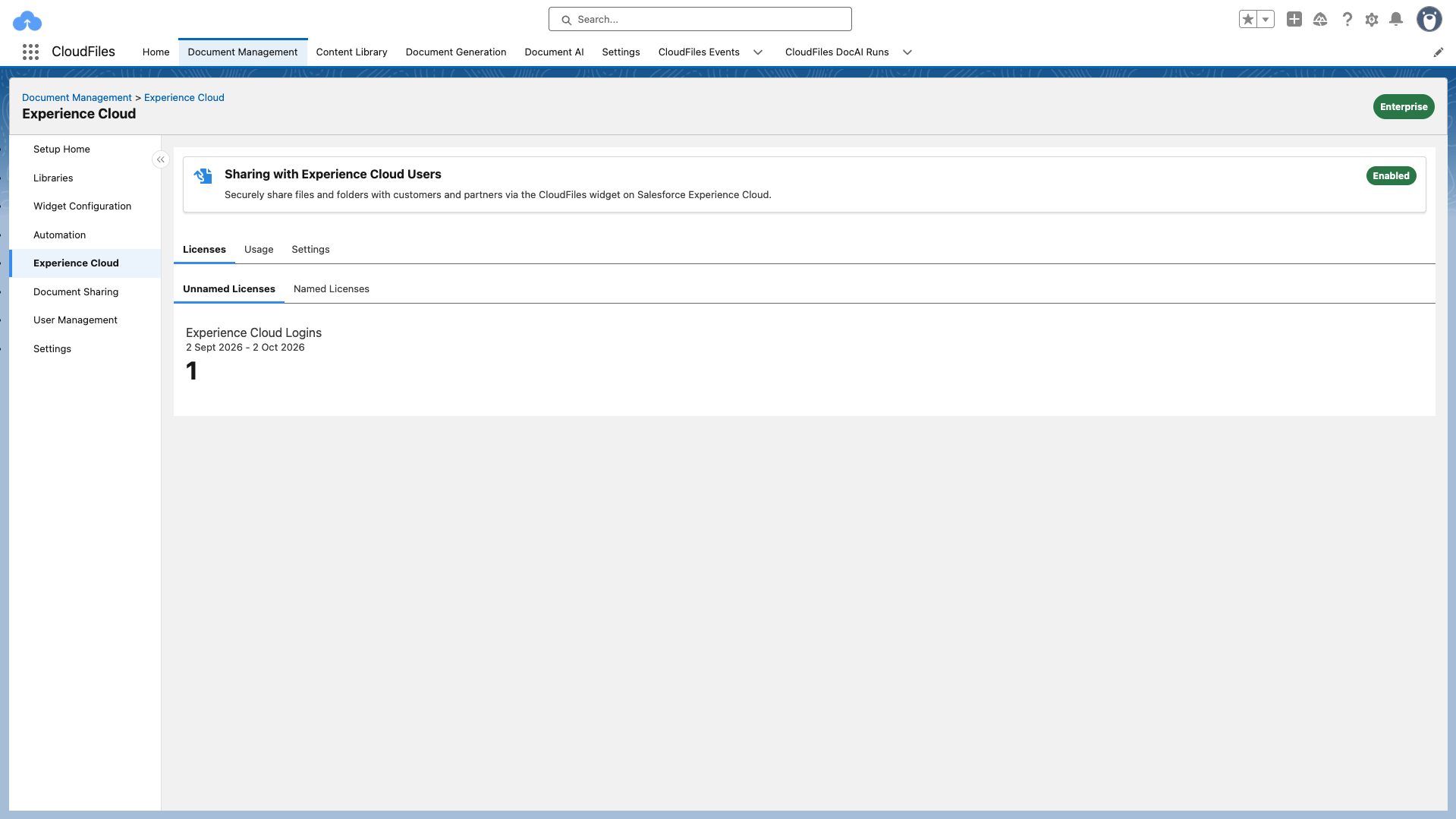Open the Salesforce Trailhead guidance icon
Image resolution: width=1456 pixels, height=819 pixels.
point(1320,20)
